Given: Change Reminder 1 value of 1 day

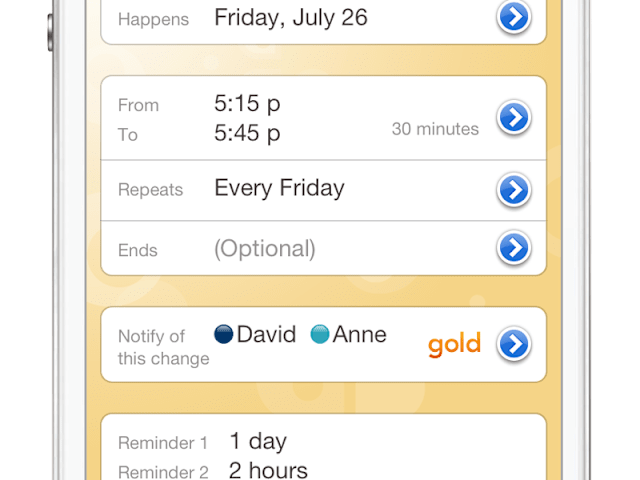Looking at the screenshot, I should pos(258,441).
